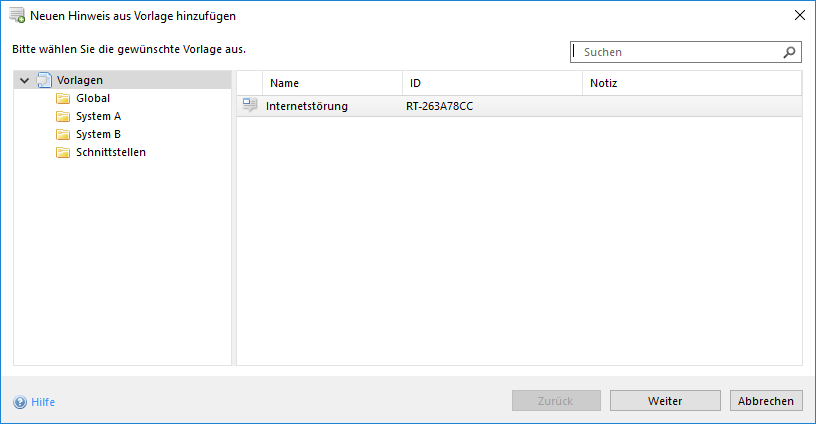Click the magnifier icon in search box
The width and height of the screenshot is (816, 424).
click(x=789, y=52)
